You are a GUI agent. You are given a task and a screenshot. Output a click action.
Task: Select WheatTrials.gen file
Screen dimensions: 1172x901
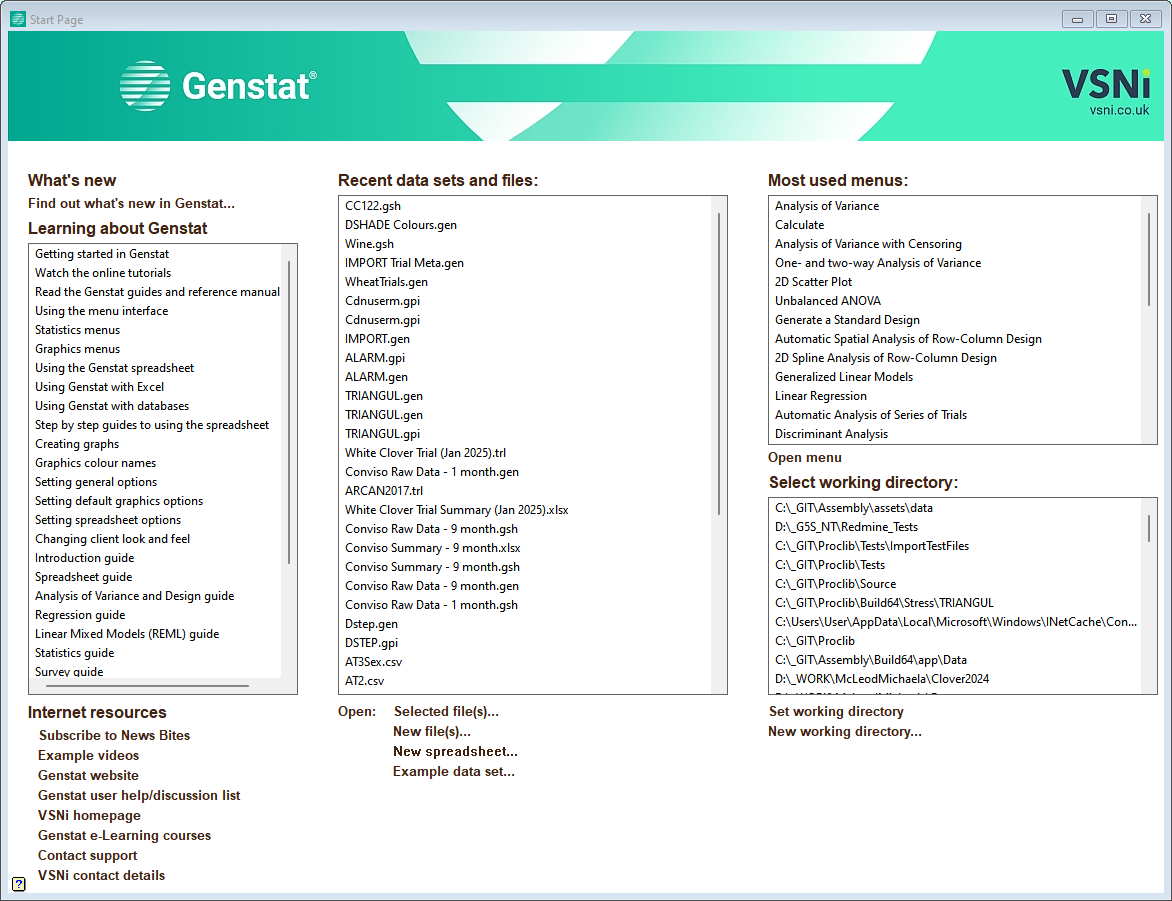coord(386,282)
